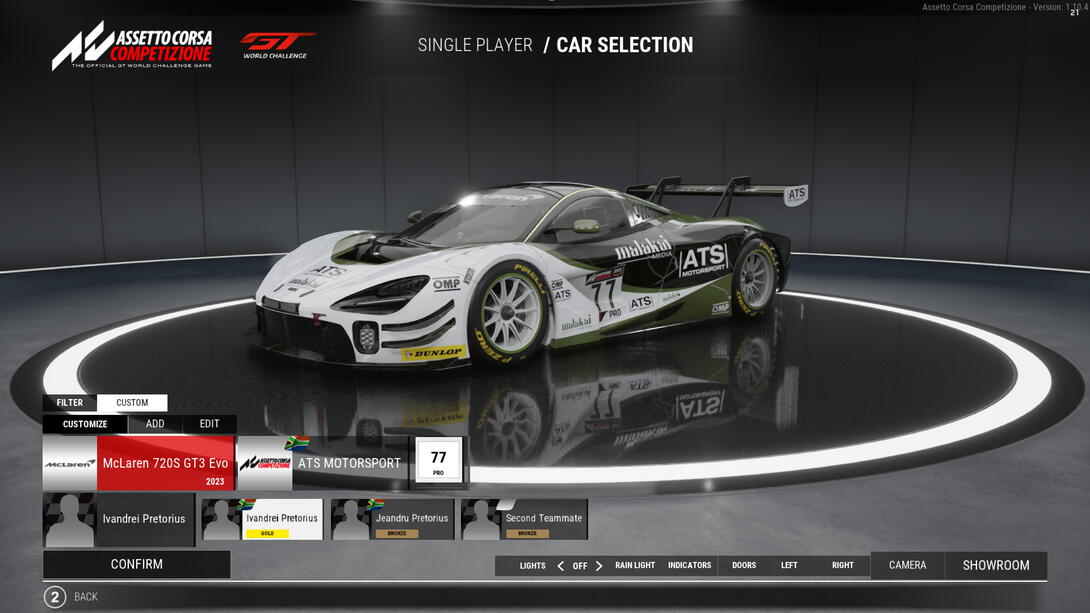Select the Custom tab
1090x613 pixels.
coord(132,402)
